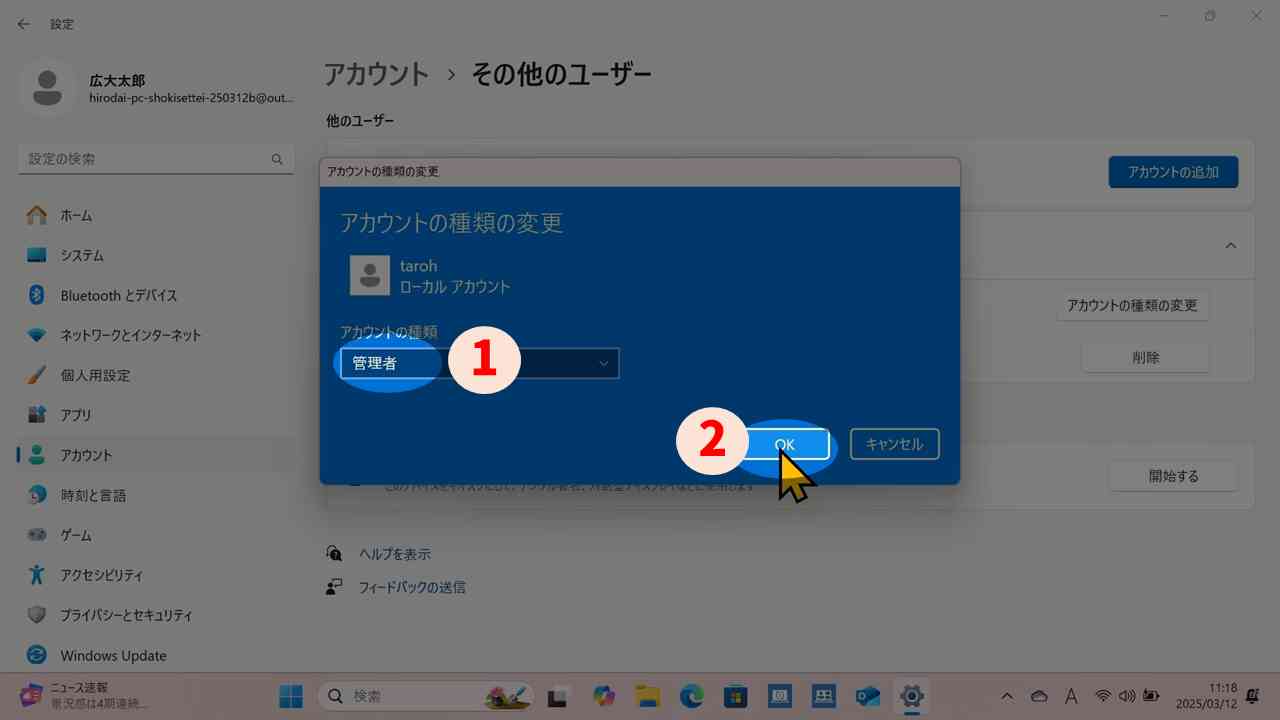Viewport: 1280px width, 720px height.
Task: Open File Explorer from the taskbar
Action: (x=647, y=696)
